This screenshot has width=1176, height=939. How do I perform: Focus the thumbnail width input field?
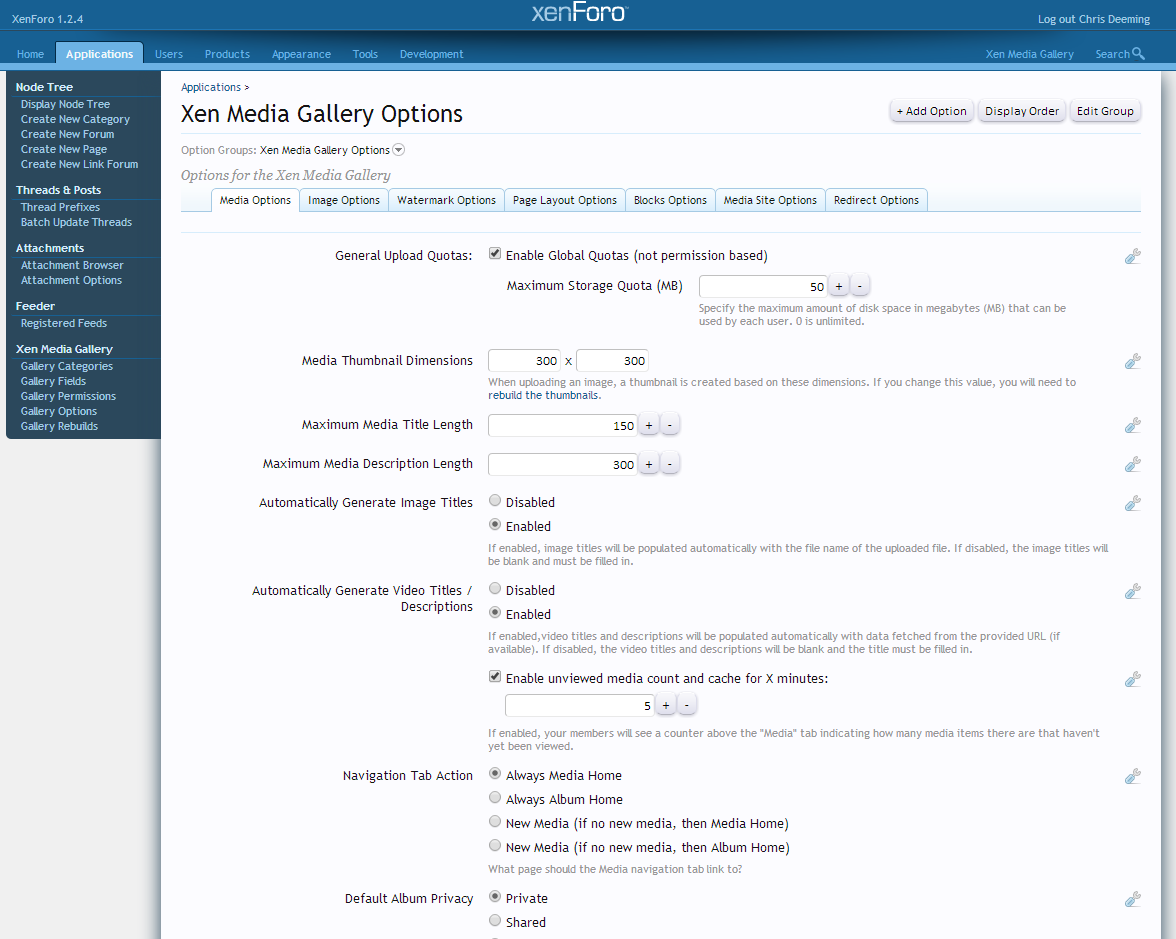(x=524, y=361)
